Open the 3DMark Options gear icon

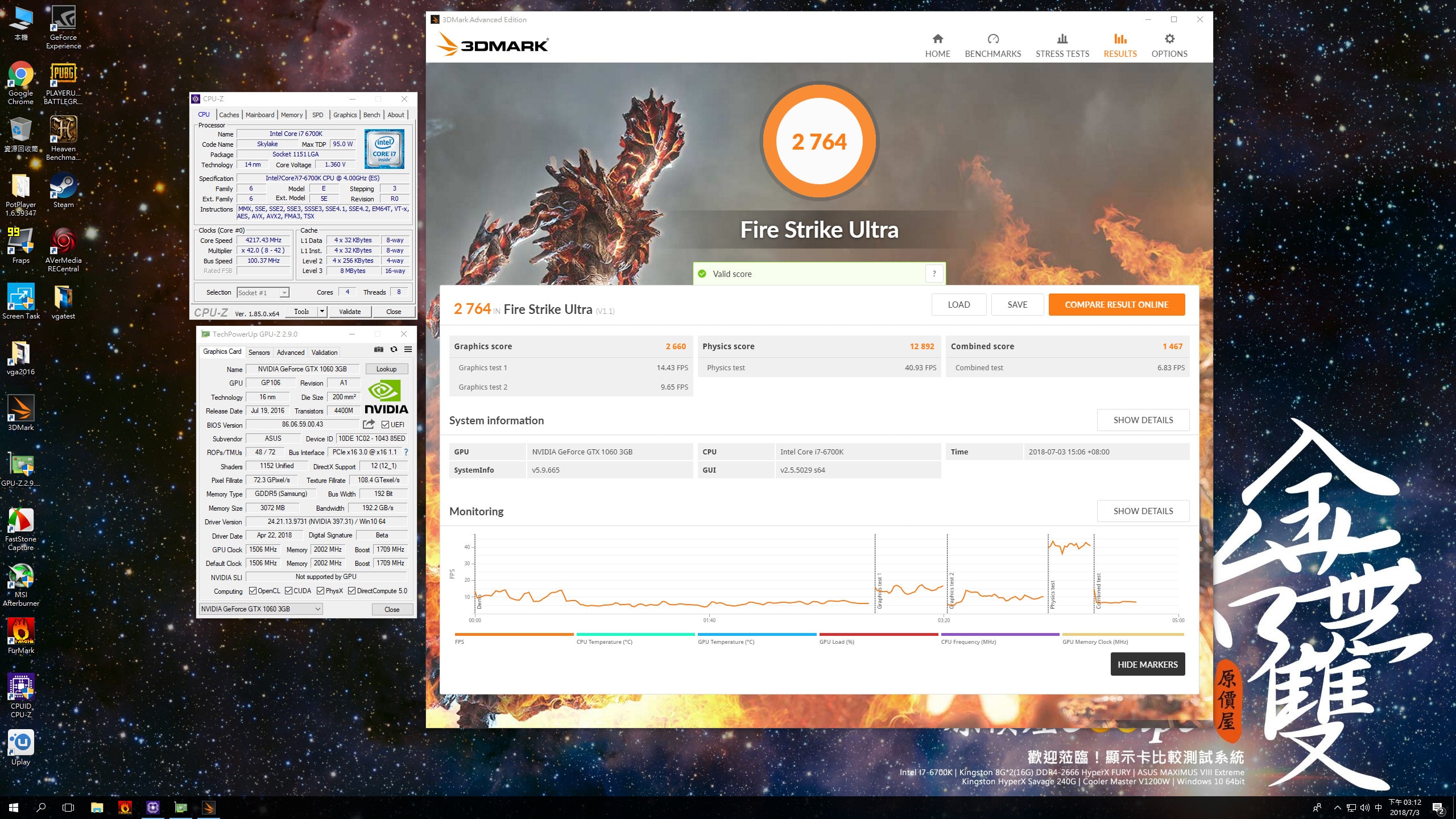[x=1169, y=39]
